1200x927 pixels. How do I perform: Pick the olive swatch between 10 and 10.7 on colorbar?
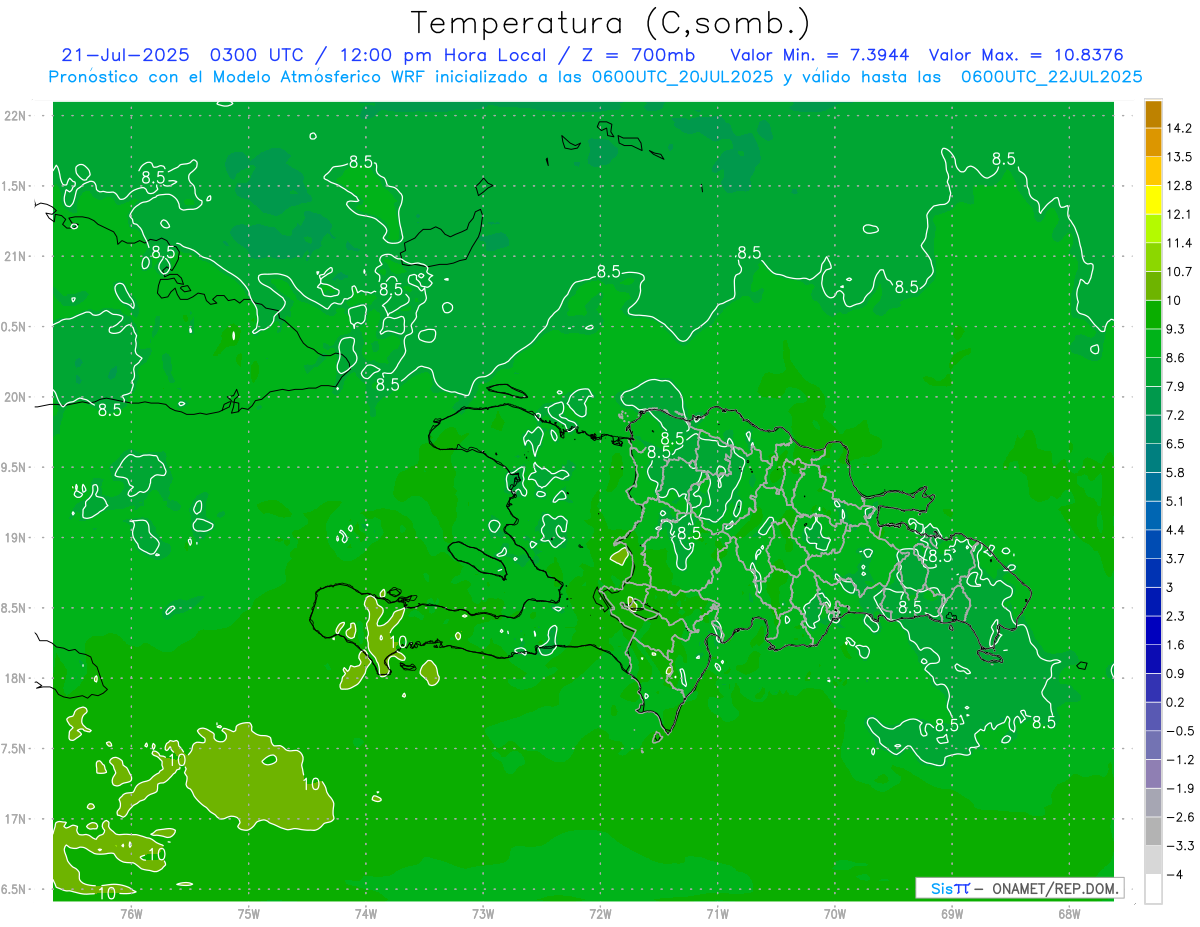click(x=1153, y=286)
